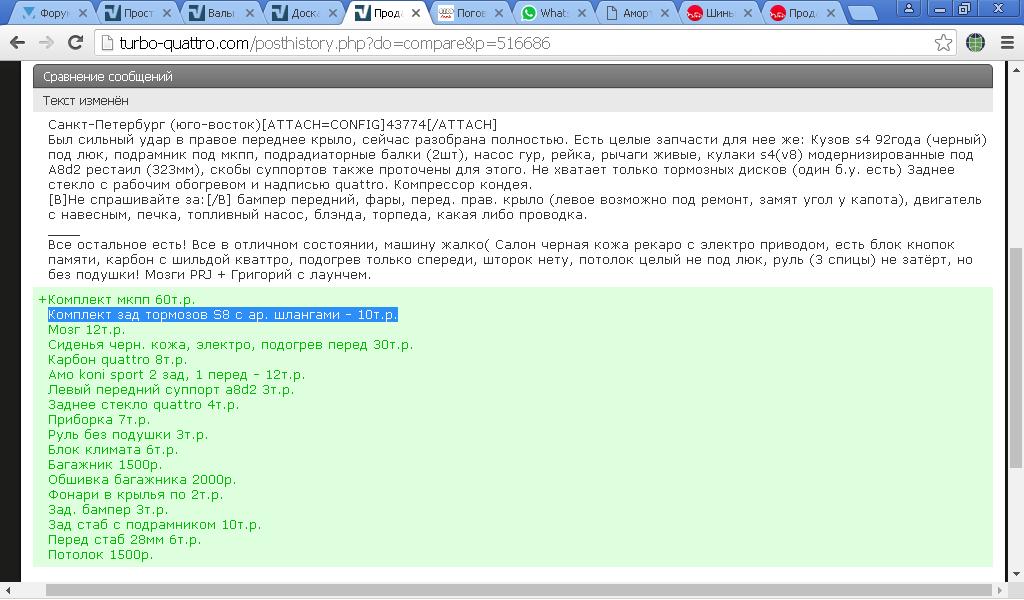Reload the page with refresh icon
This screenshot has width=1024, height=600.
coord(75,43)
